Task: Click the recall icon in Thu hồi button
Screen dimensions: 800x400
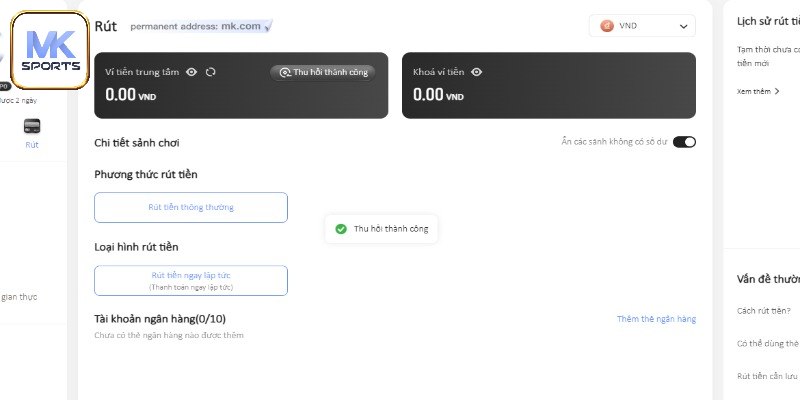Action: [285, 72]
